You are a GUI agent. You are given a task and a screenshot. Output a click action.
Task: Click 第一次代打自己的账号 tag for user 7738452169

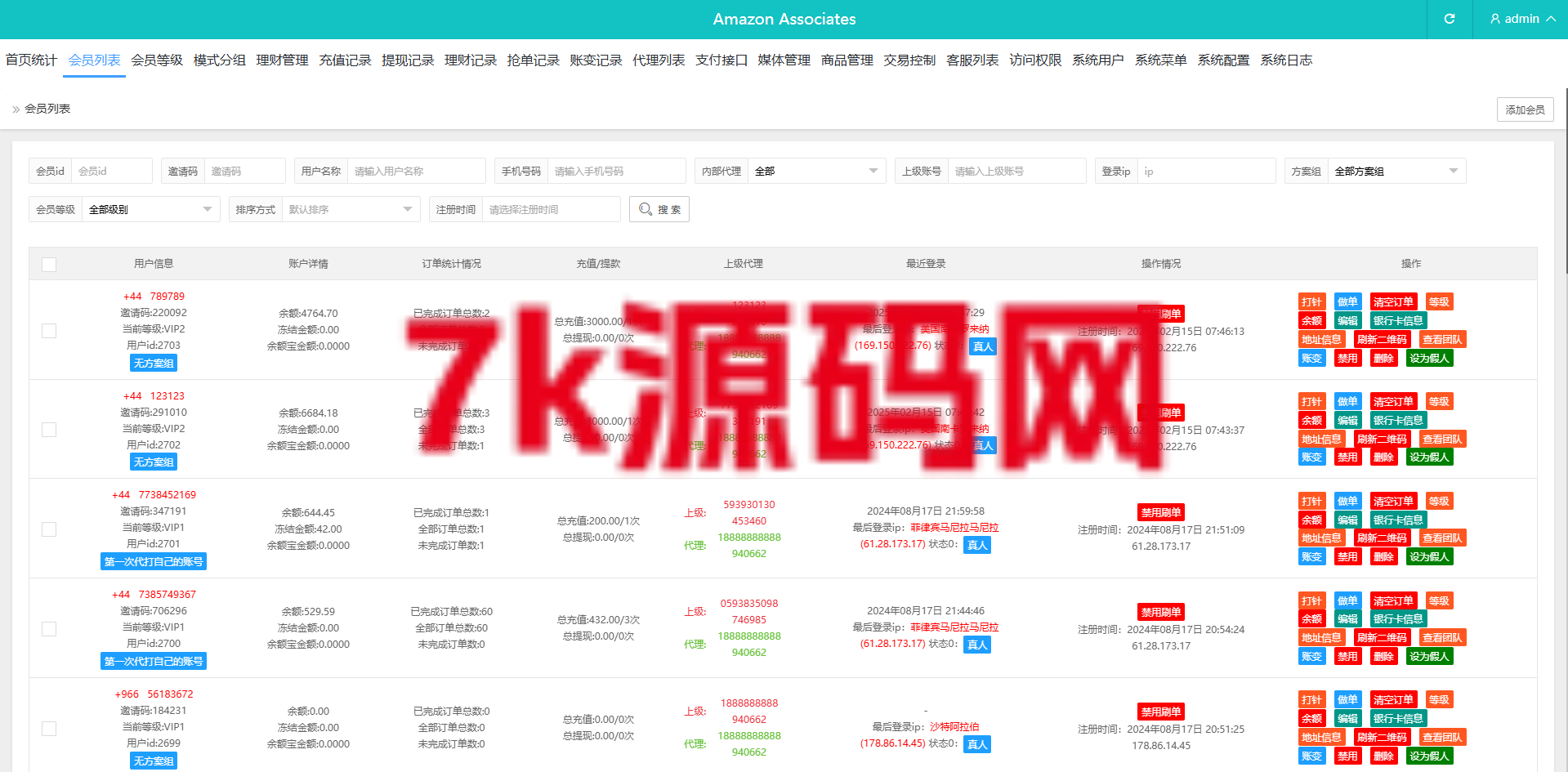[154, 561]
